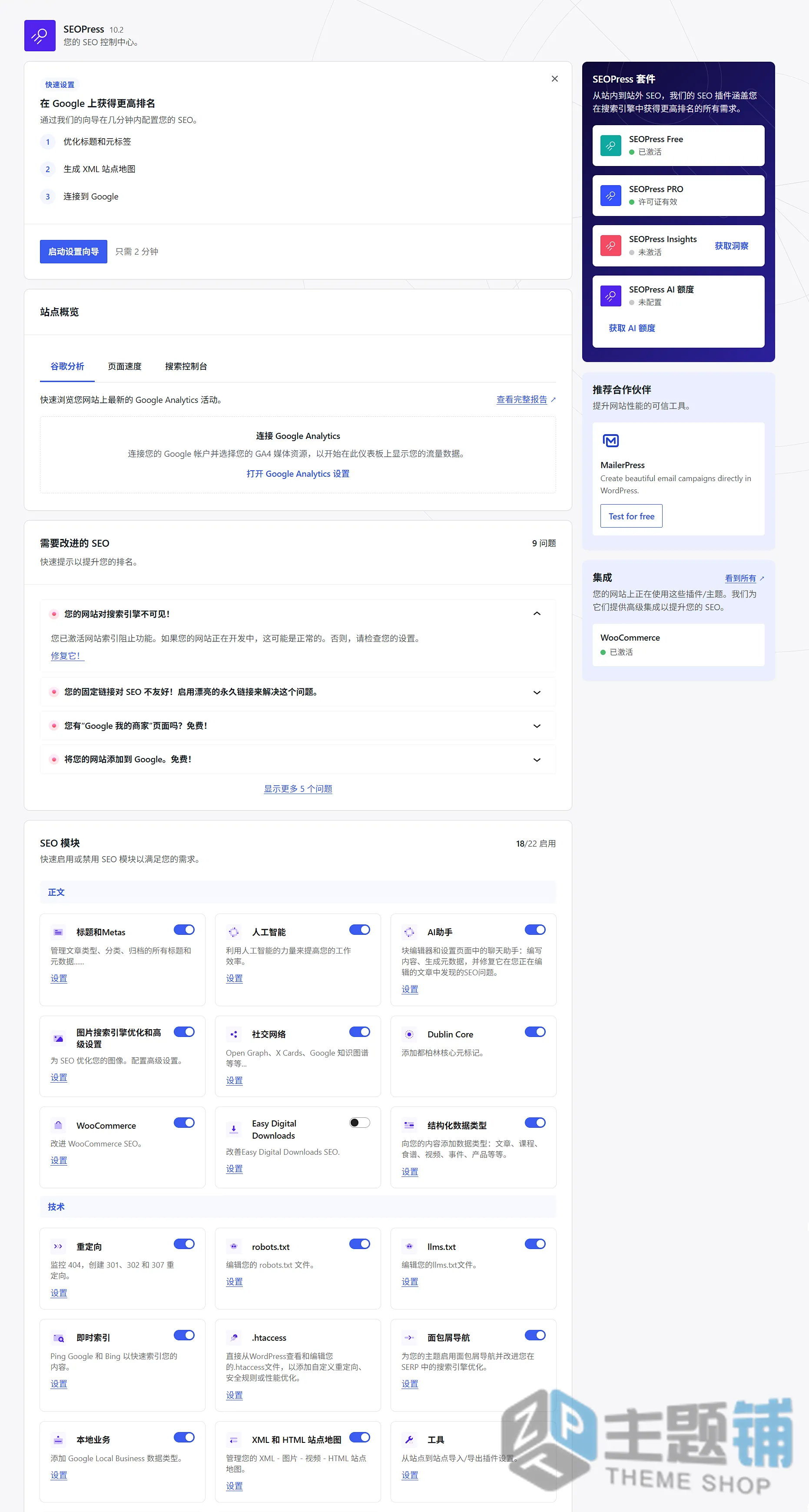Toggle the robots.txt module switch
Viewport: 809px width, 1512px height.
point(360,1244)
